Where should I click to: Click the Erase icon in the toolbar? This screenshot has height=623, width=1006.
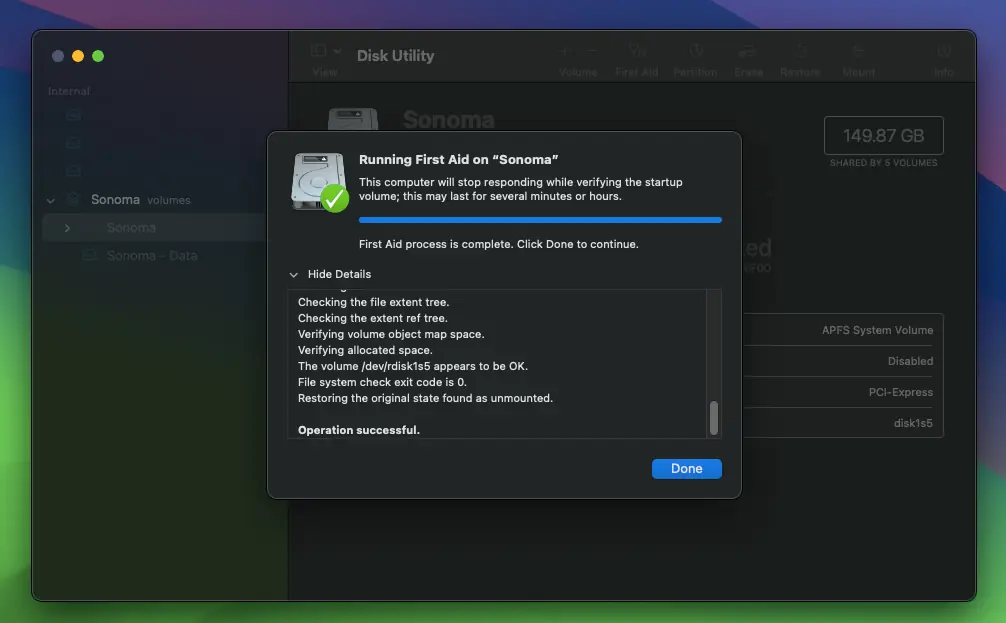748,57
